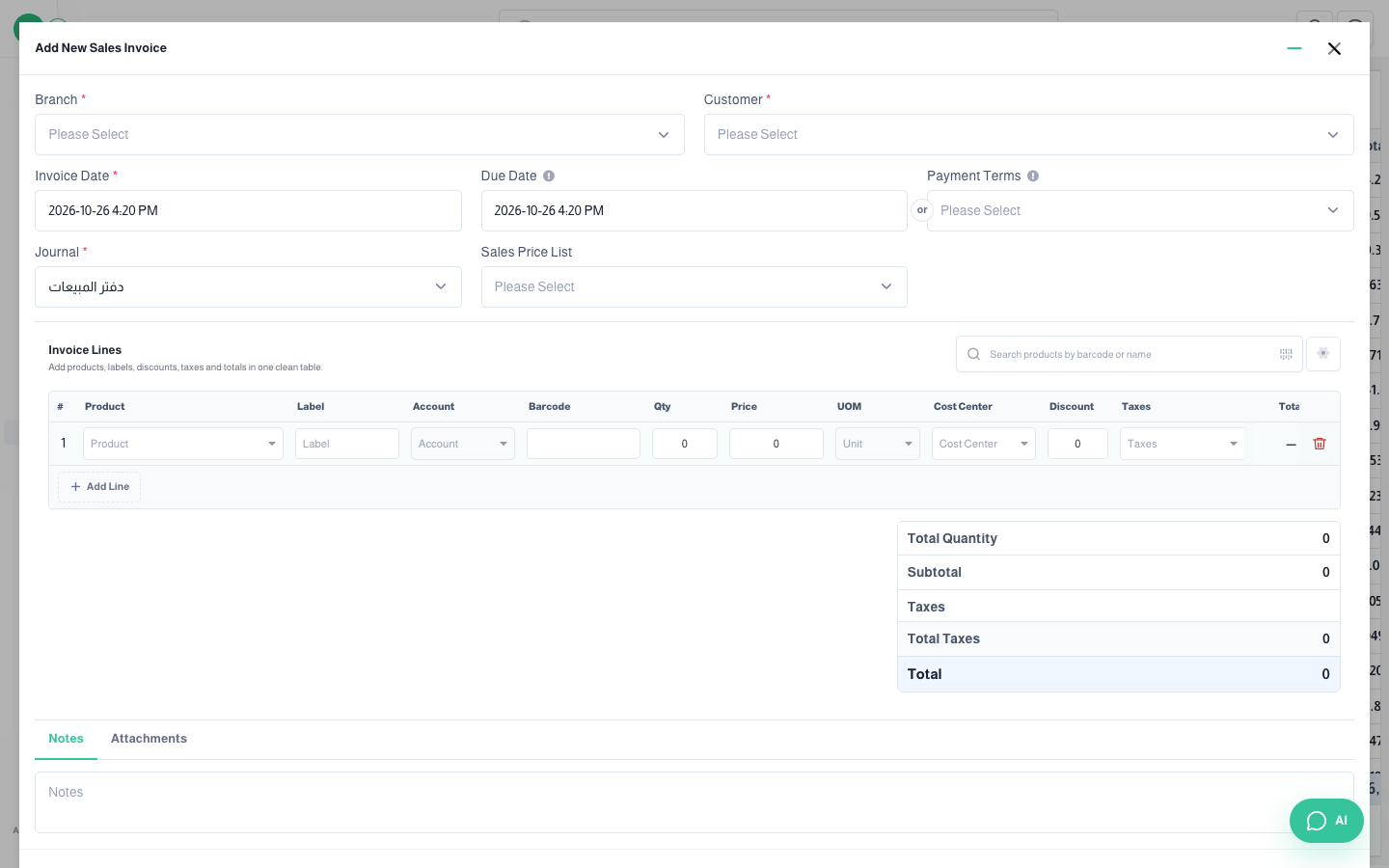1389x868 pixels.
Task: Click into the Notes text area
Action: point(694,802)
